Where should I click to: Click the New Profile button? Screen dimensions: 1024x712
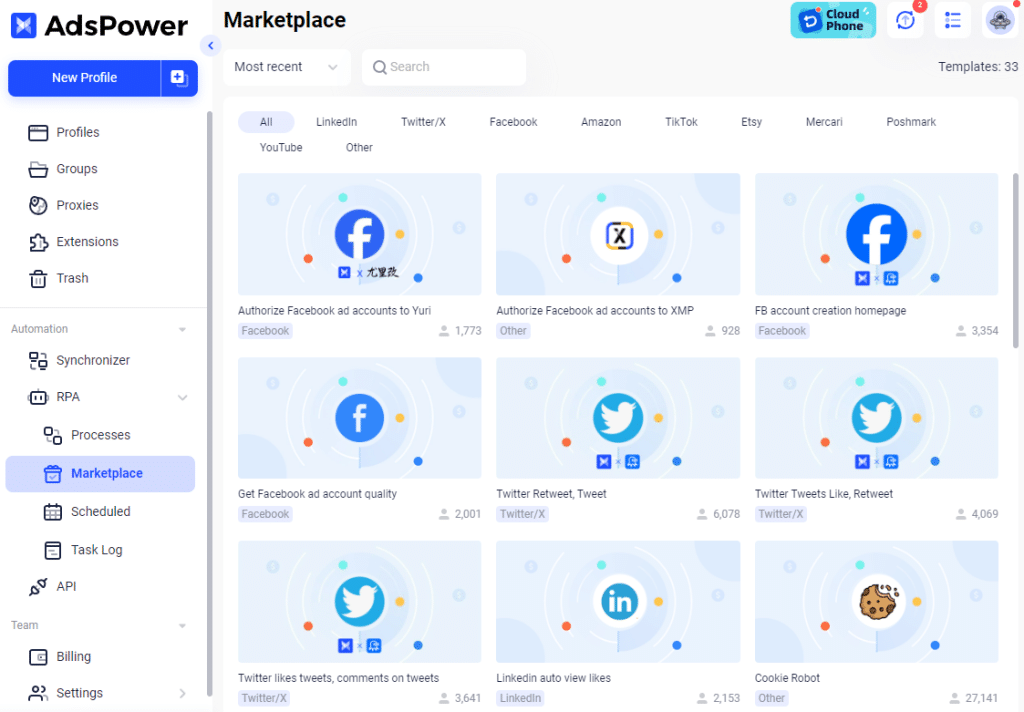click(84, 78)
